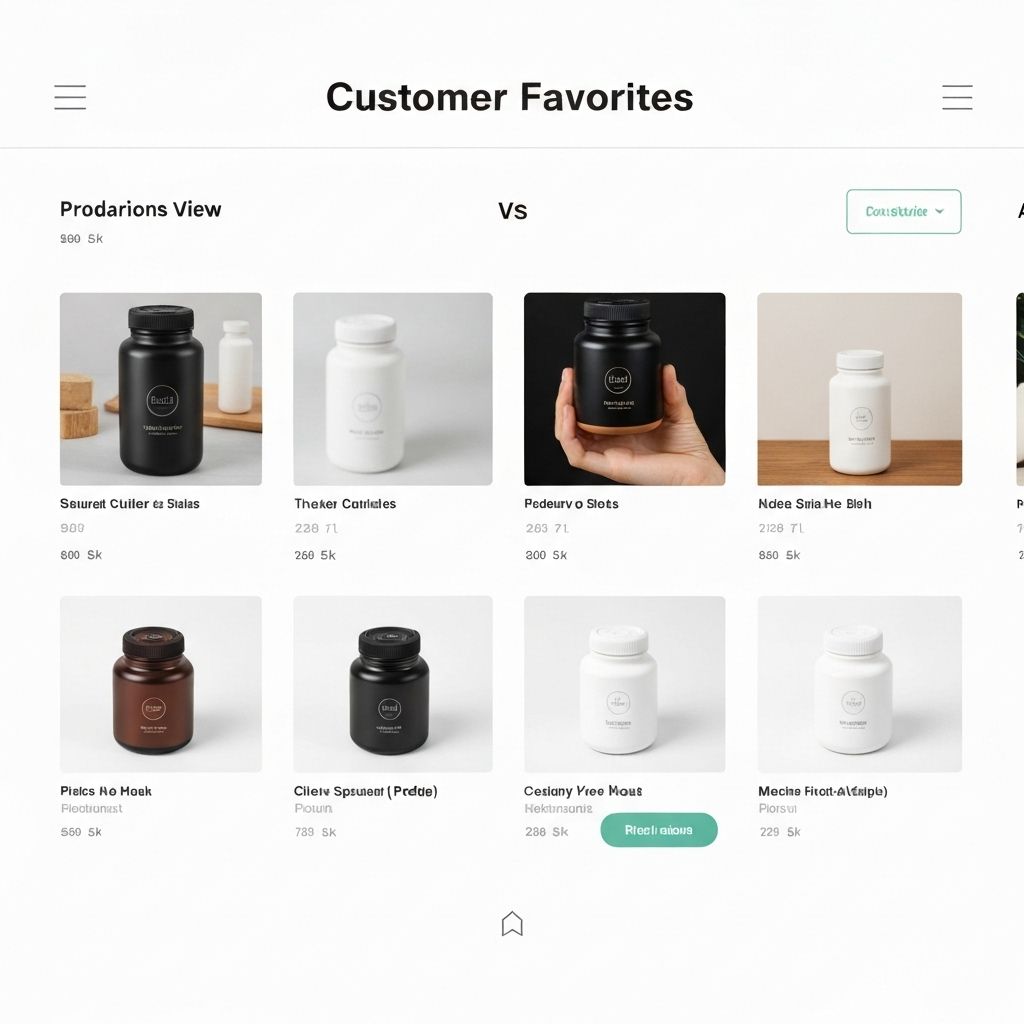Select the Pedeurv o Slots product title

571,504
